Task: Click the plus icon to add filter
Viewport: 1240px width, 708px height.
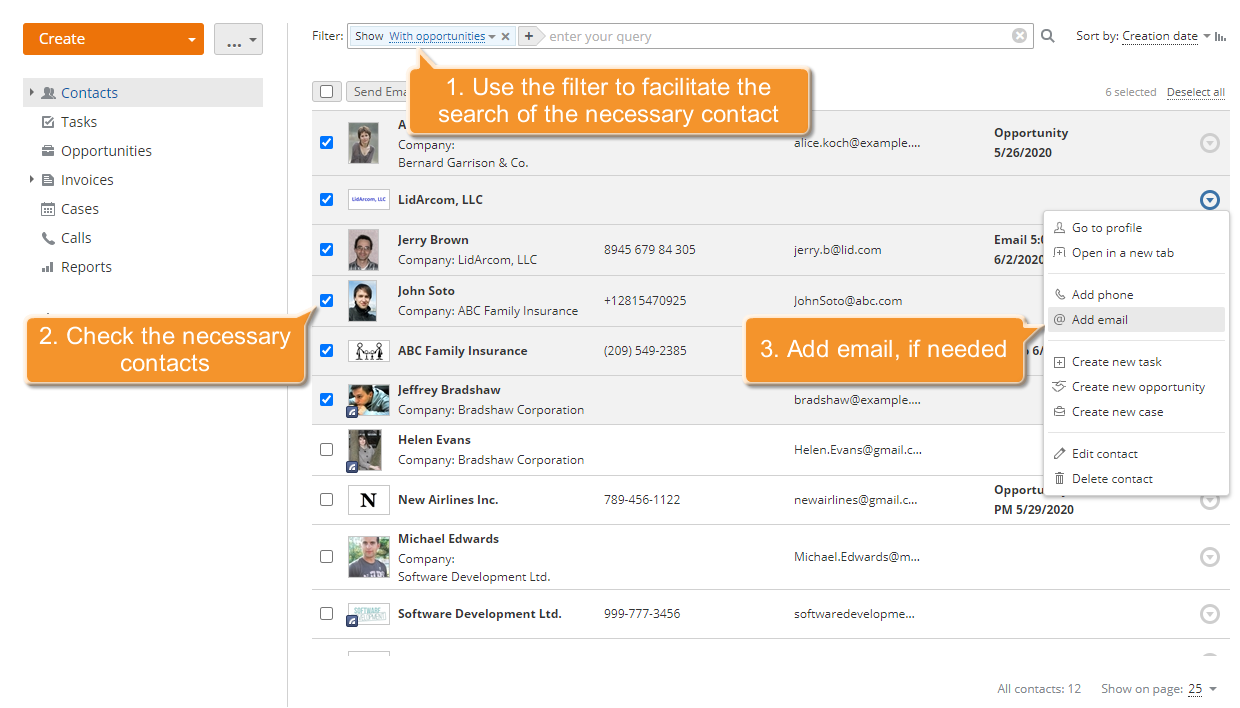Action: click(x=529, y=36)
